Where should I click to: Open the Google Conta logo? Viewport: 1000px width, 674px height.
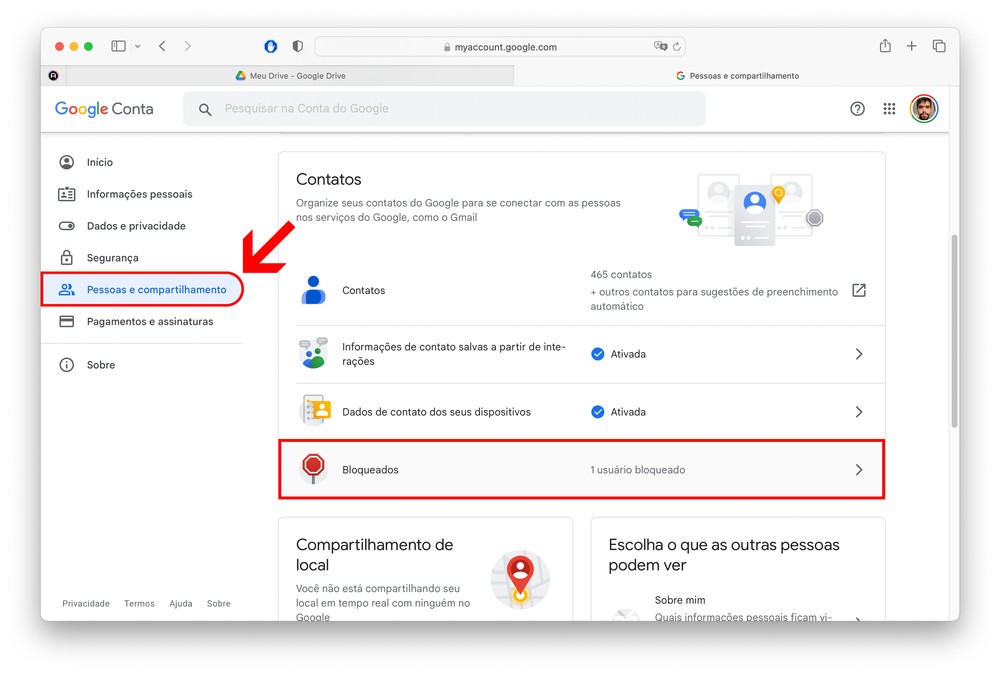click(x=104, y=109)
